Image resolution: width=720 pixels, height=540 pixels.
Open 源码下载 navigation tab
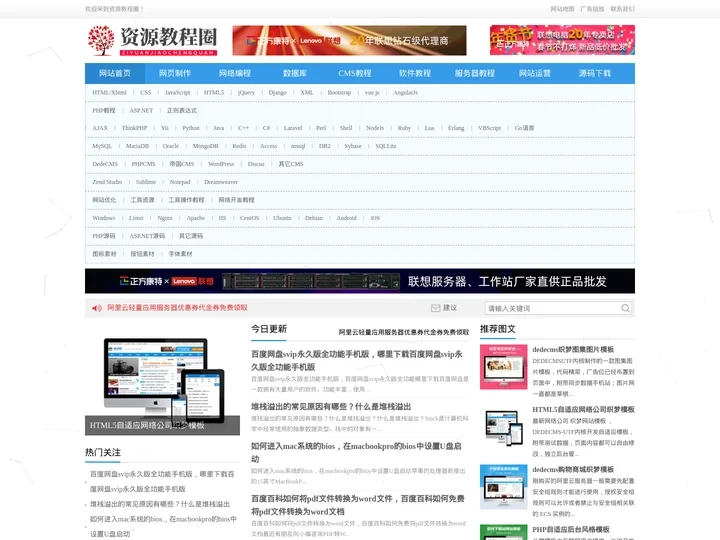click(595, 73)
